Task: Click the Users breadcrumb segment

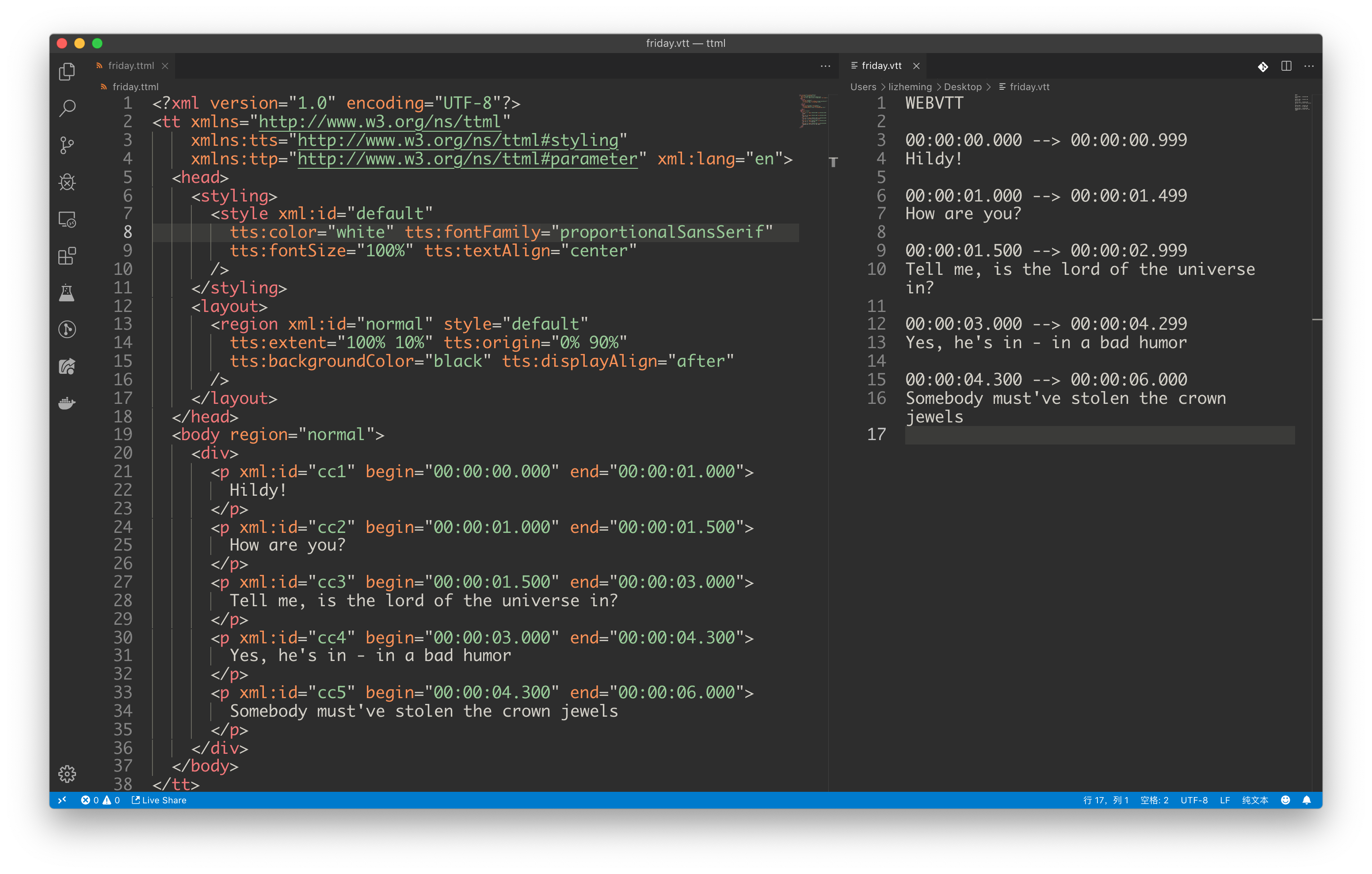Action: 863,87
